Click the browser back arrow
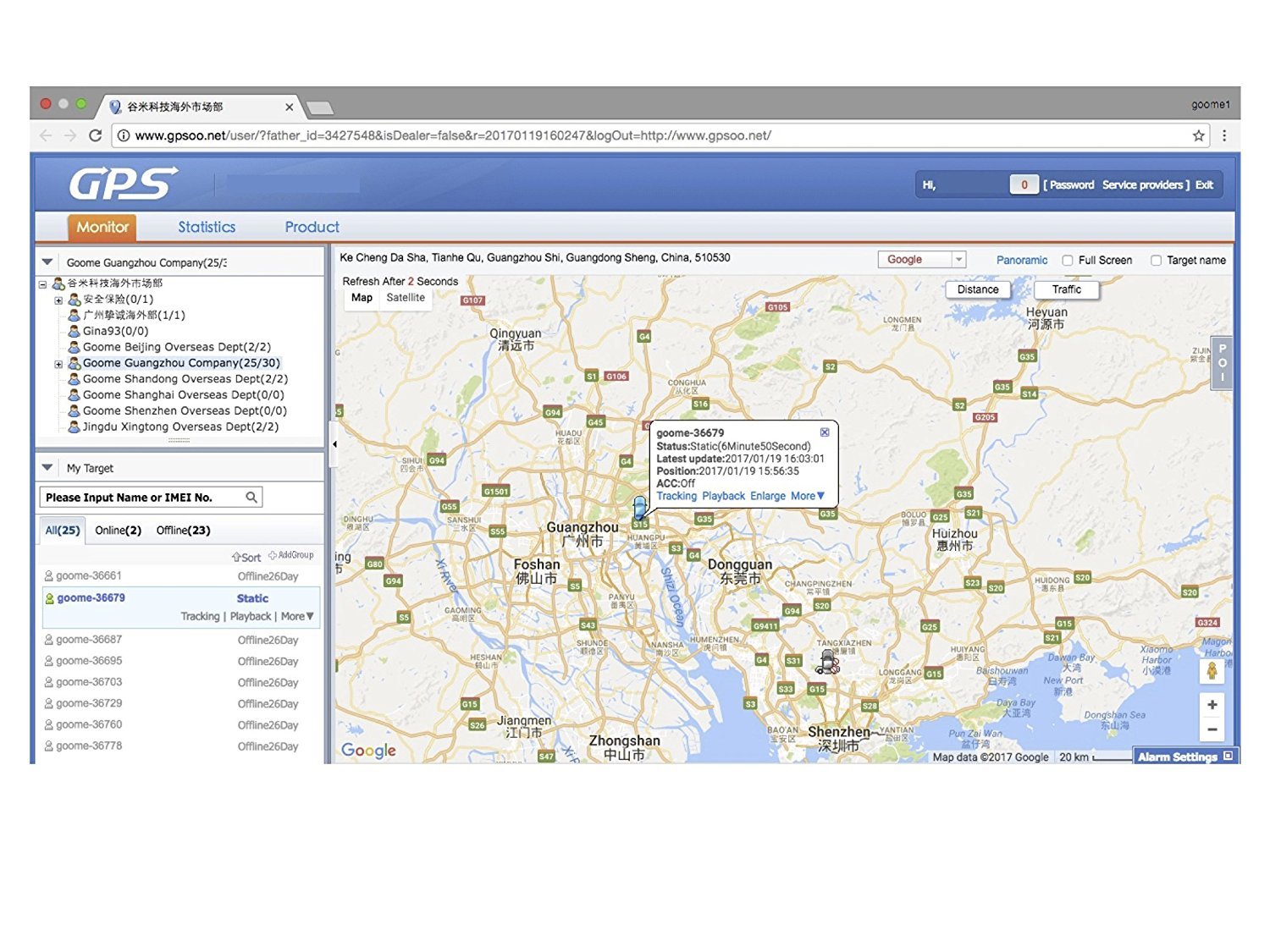The width and height of the screenshot is (1270, 952). click(46, 135)
